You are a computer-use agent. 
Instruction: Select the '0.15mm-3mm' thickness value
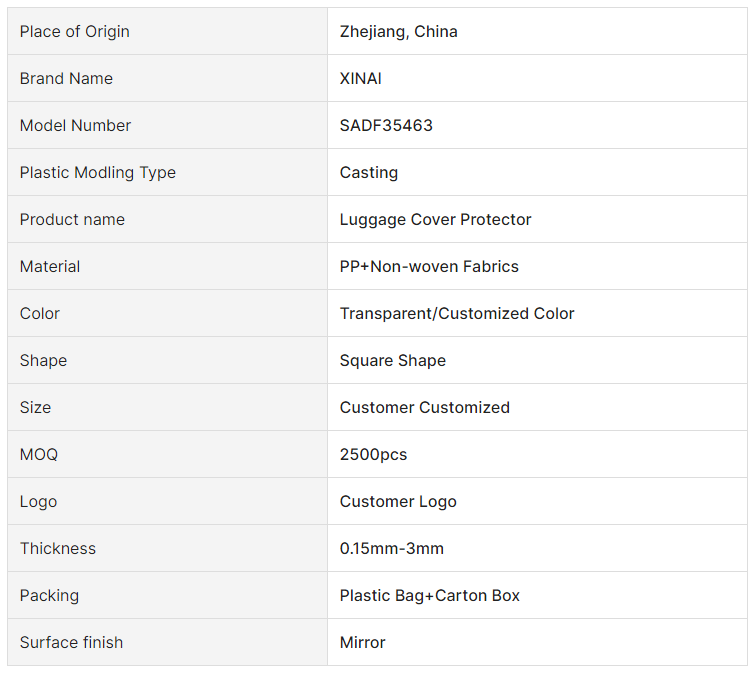click(392, 549)
